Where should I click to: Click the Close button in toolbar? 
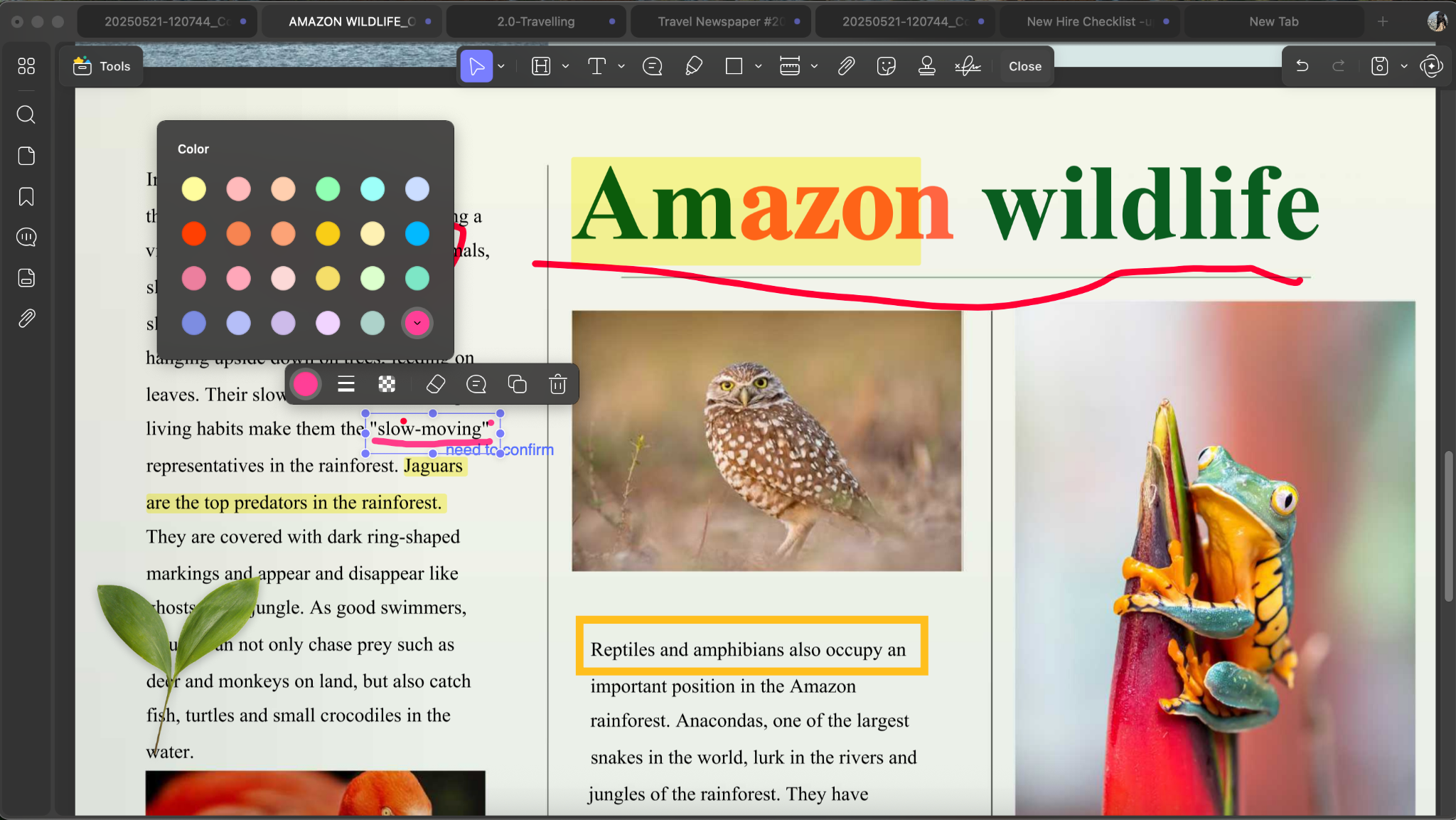[x=1024, y=66]
